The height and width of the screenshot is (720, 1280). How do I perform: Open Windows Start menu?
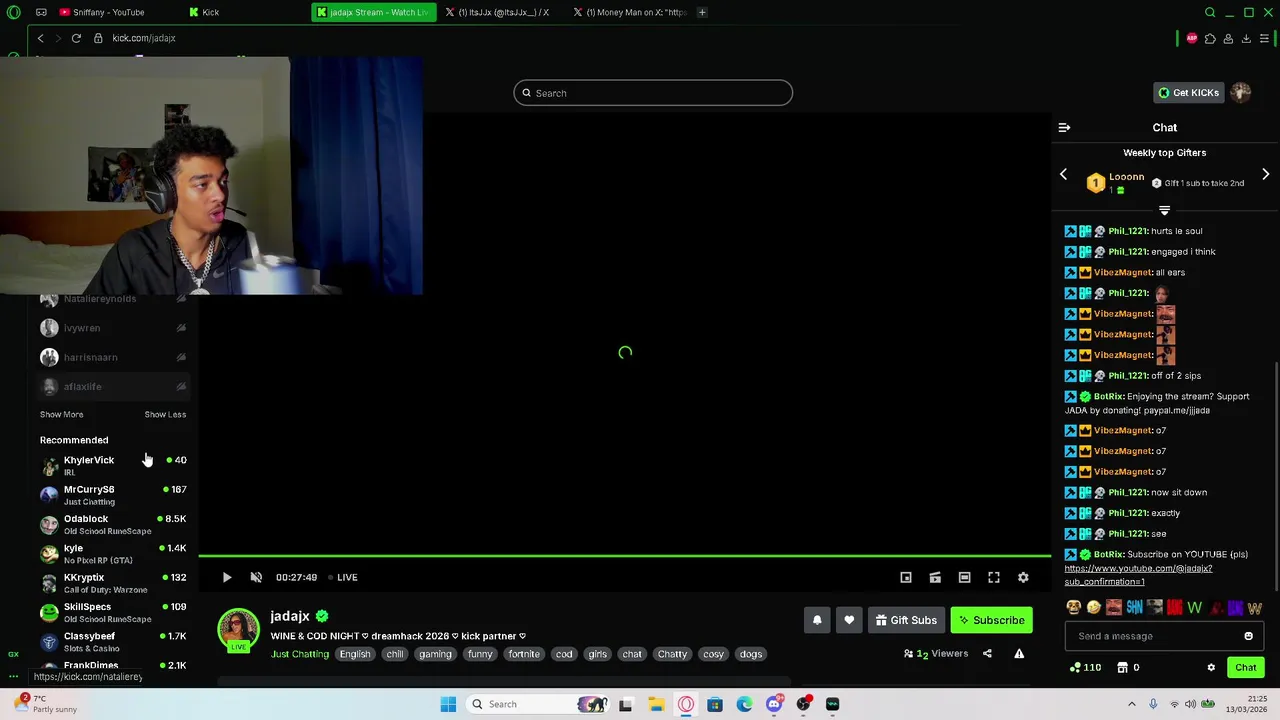click(448, 704)
